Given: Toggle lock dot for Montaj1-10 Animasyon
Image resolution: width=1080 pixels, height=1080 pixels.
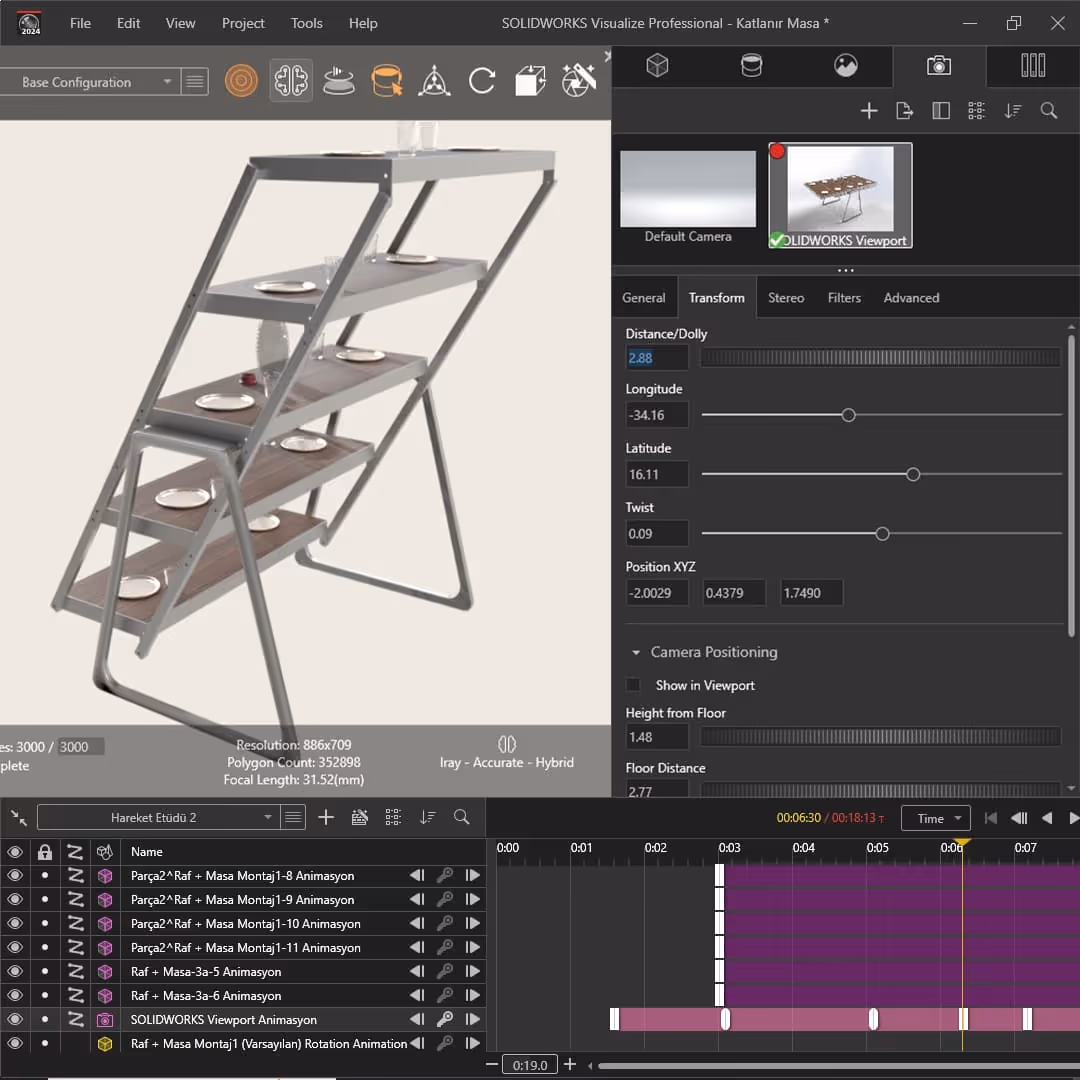Looking at the screenshot, I should (x=45, y=924).
